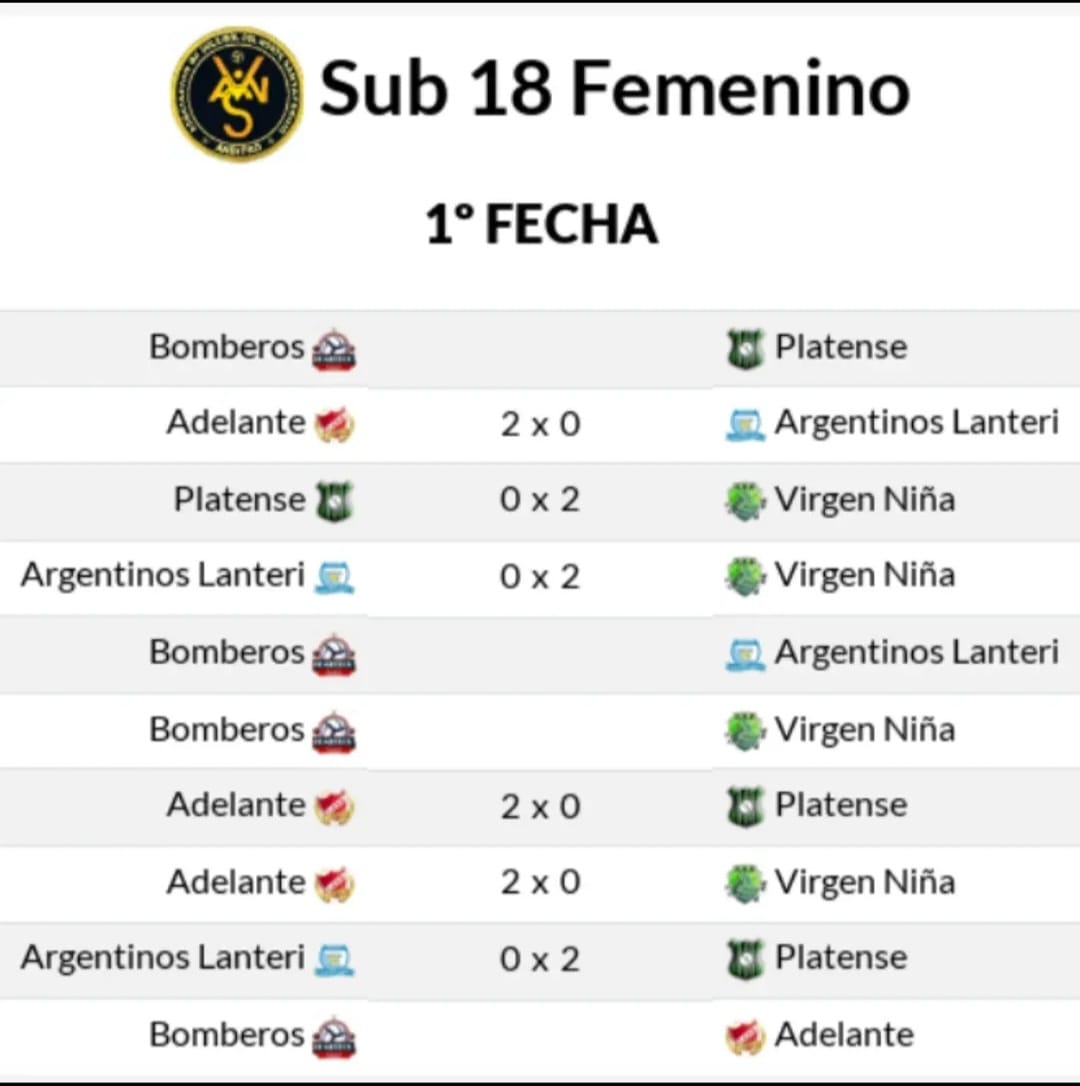1080x1086 pixels.
Task: Tap Adelante crest in Adelante vs Argentinos Lanteri match
Action: 334,425
